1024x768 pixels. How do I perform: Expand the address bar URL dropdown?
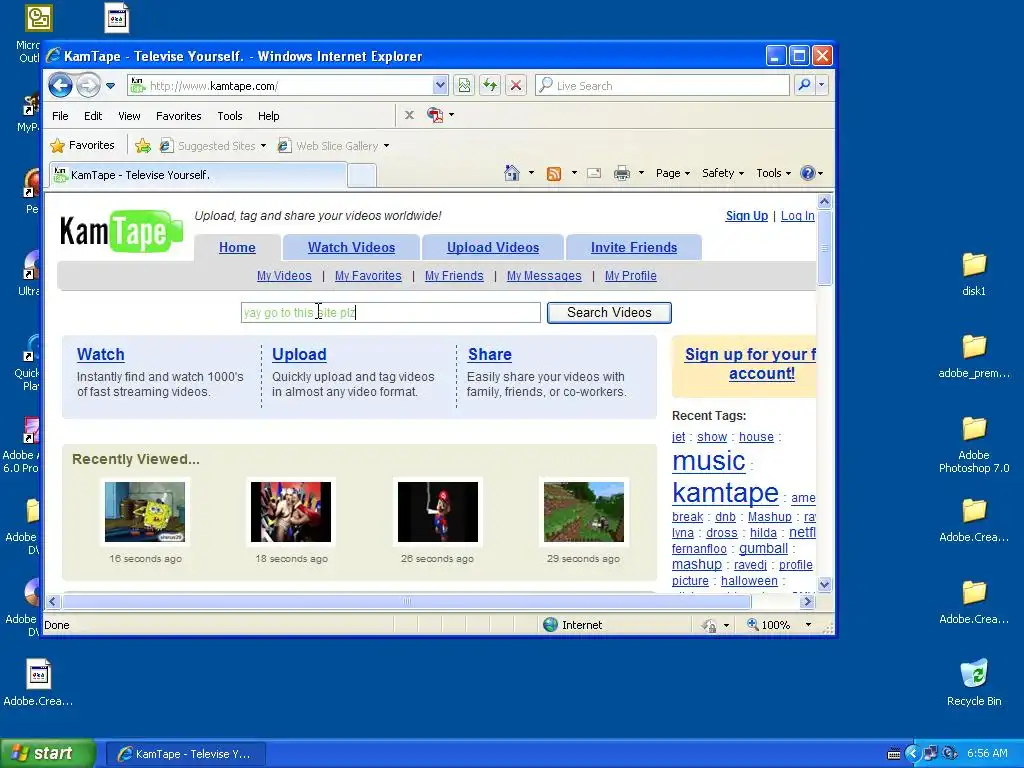pyautogui.click(x=440, y=85)
